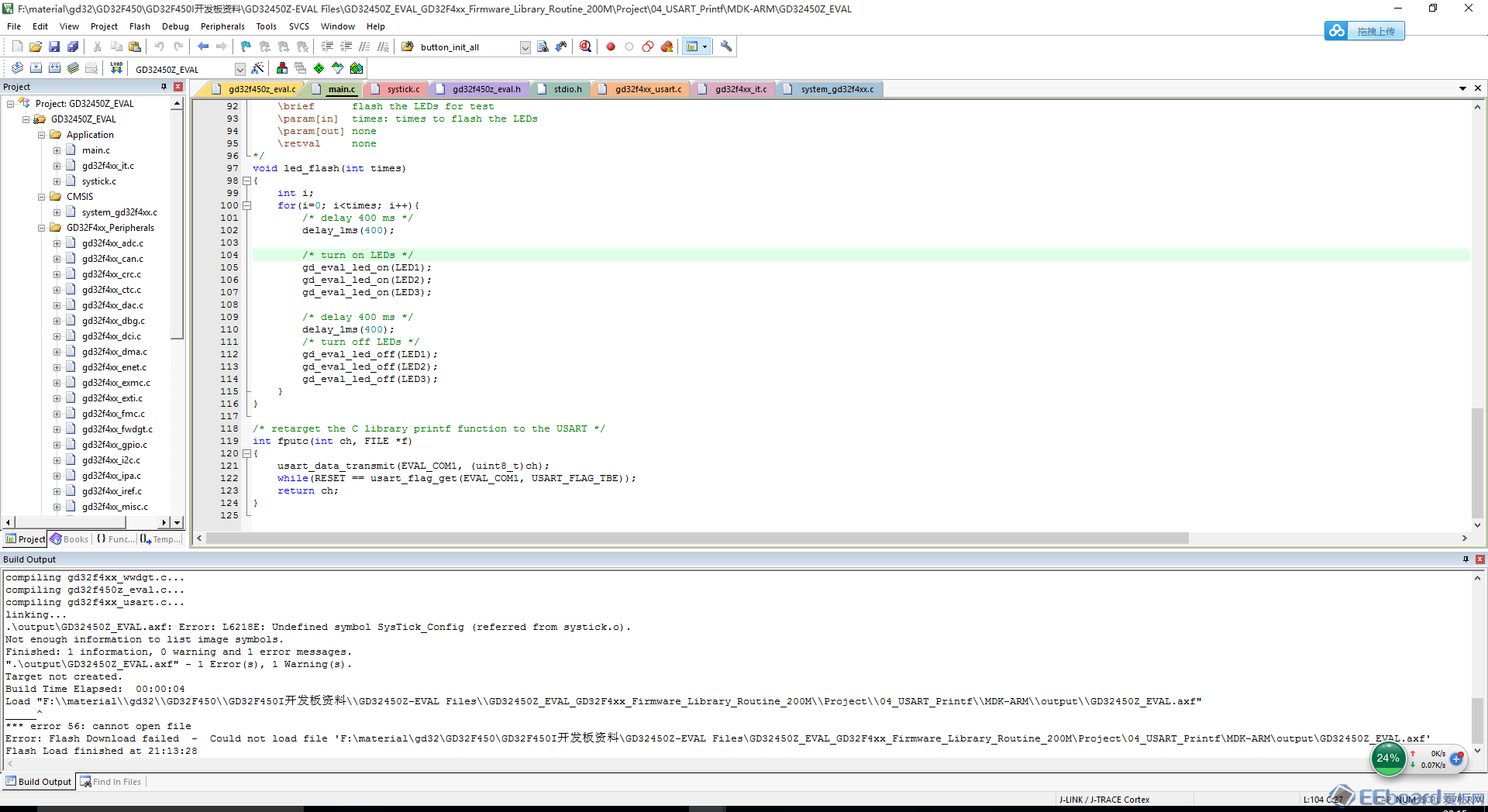Open Configuration wrench icon
1488x812 pixels.
[x=726, y=46]
